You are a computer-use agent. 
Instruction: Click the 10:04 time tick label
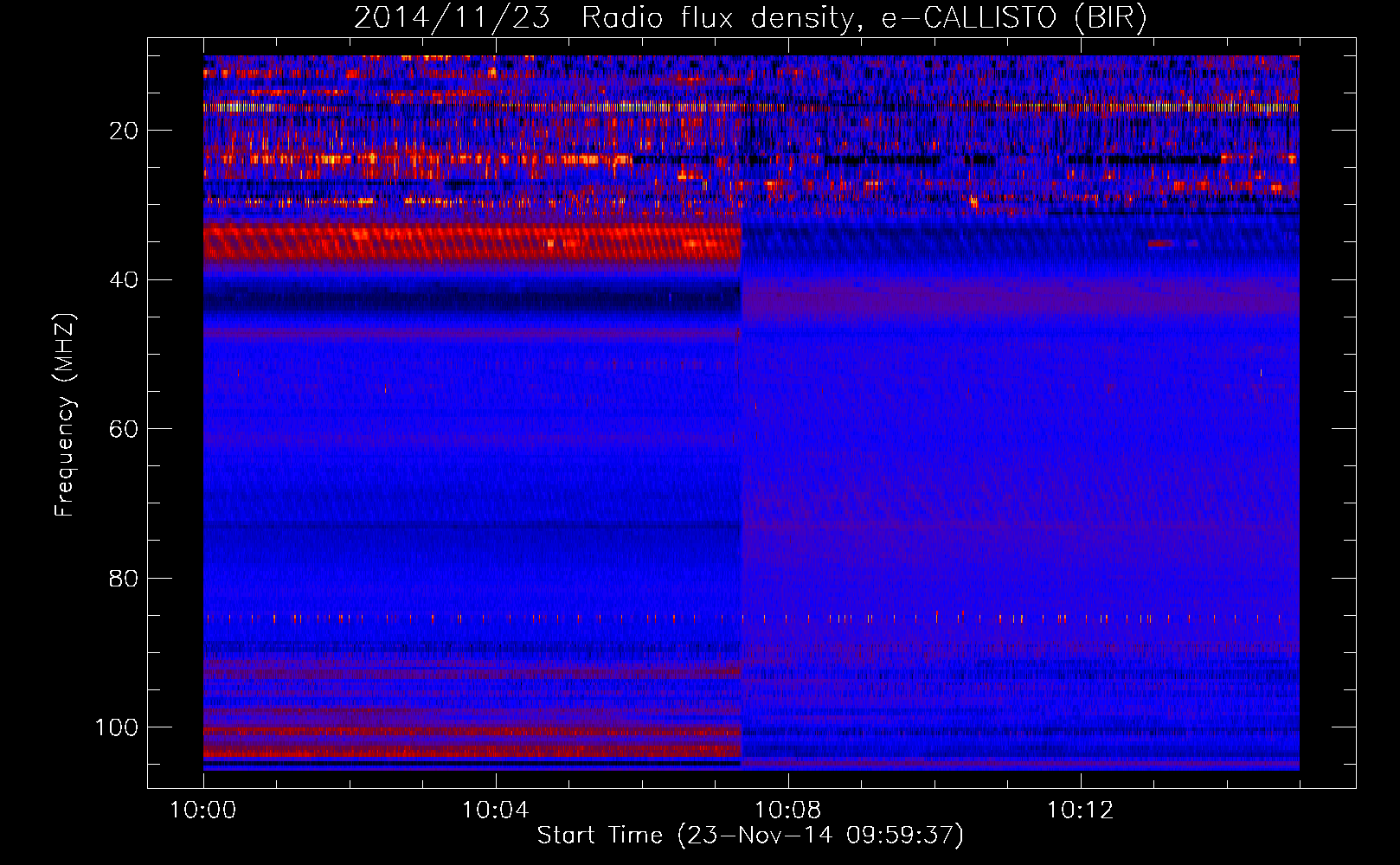tap(495, 811)
